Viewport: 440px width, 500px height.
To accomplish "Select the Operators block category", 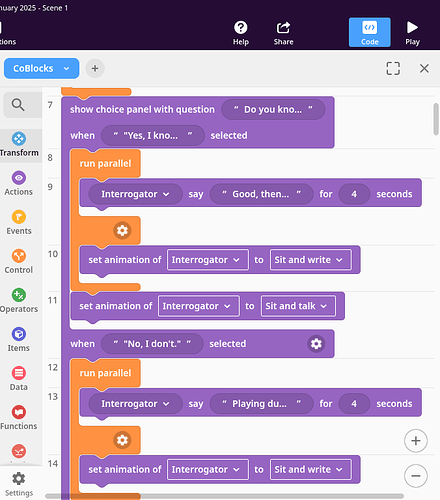I will (x=19, y=301).
